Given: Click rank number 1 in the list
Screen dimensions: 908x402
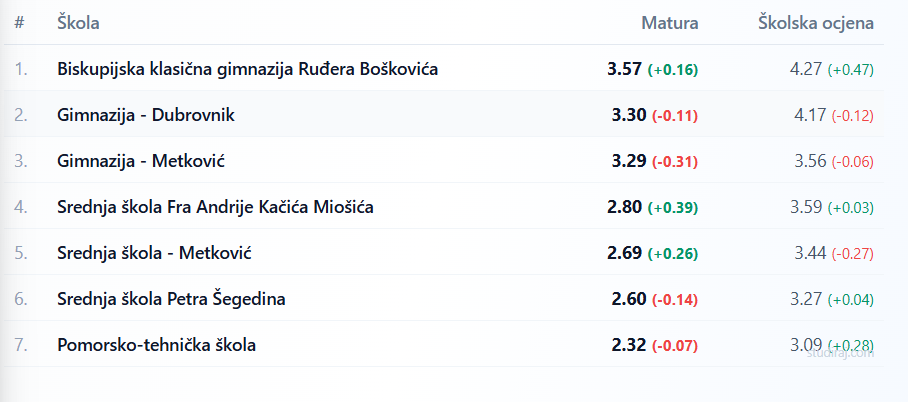Looking at the screenshot, I should pyautogui.click(x=21, y=69).
